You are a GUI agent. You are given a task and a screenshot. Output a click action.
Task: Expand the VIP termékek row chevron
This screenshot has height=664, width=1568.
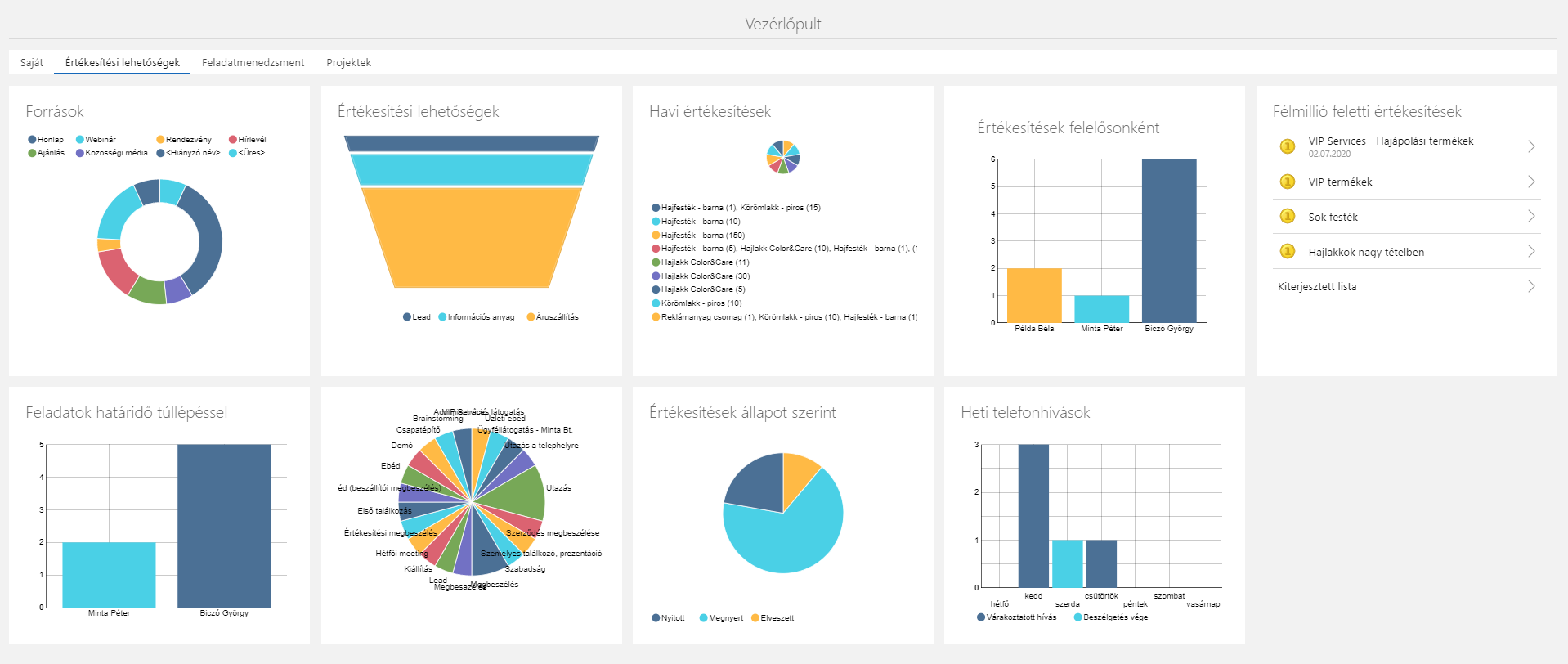coord(1531,182)
